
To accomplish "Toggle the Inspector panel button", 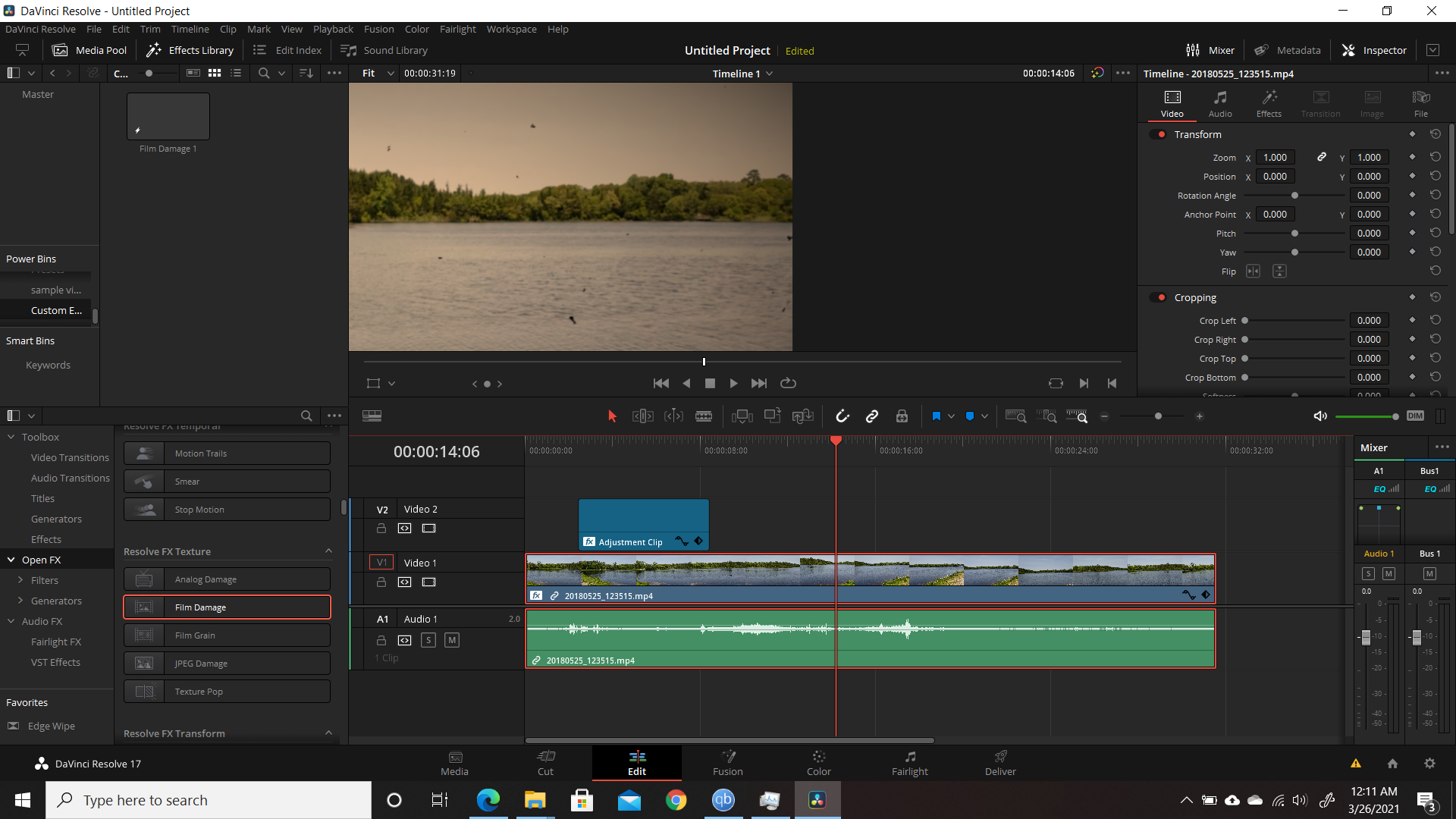I will tap(1374, 50).
